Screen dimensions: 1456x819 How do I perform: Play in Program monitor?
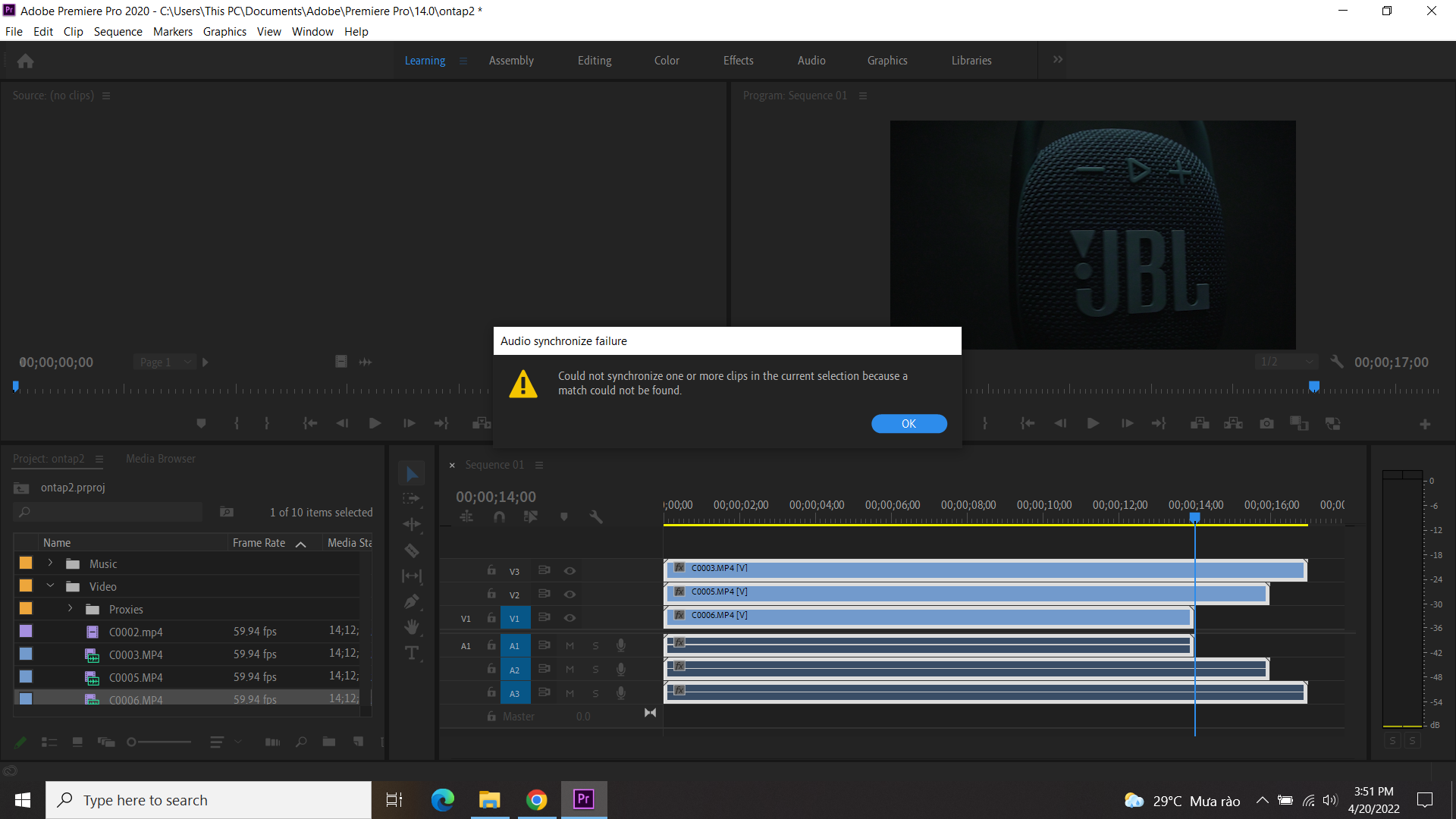click(x=1093, y=424)
